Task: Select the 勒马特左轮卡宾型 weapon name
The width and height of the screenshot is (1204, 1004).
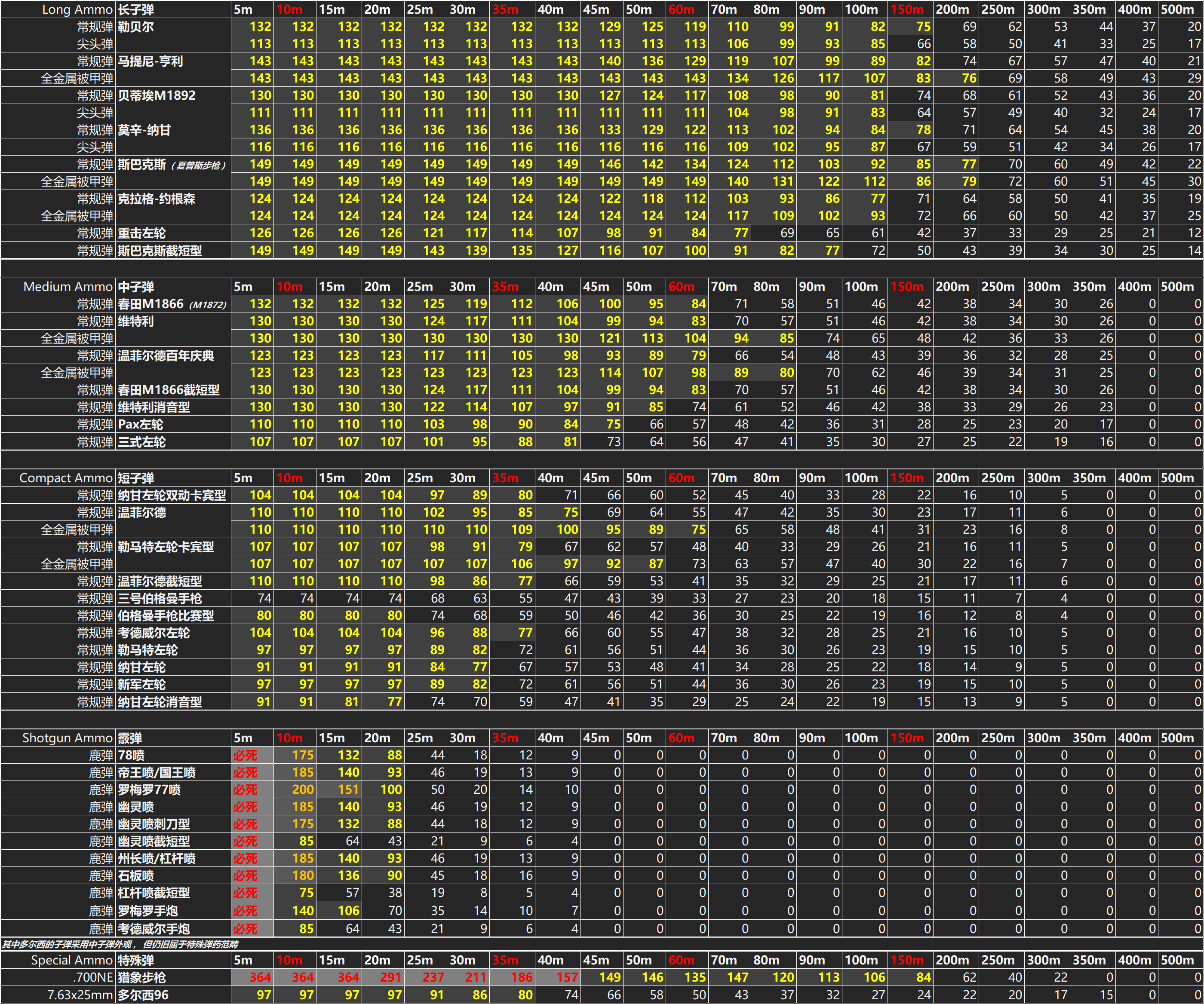Action: click(x=166, y=547)
